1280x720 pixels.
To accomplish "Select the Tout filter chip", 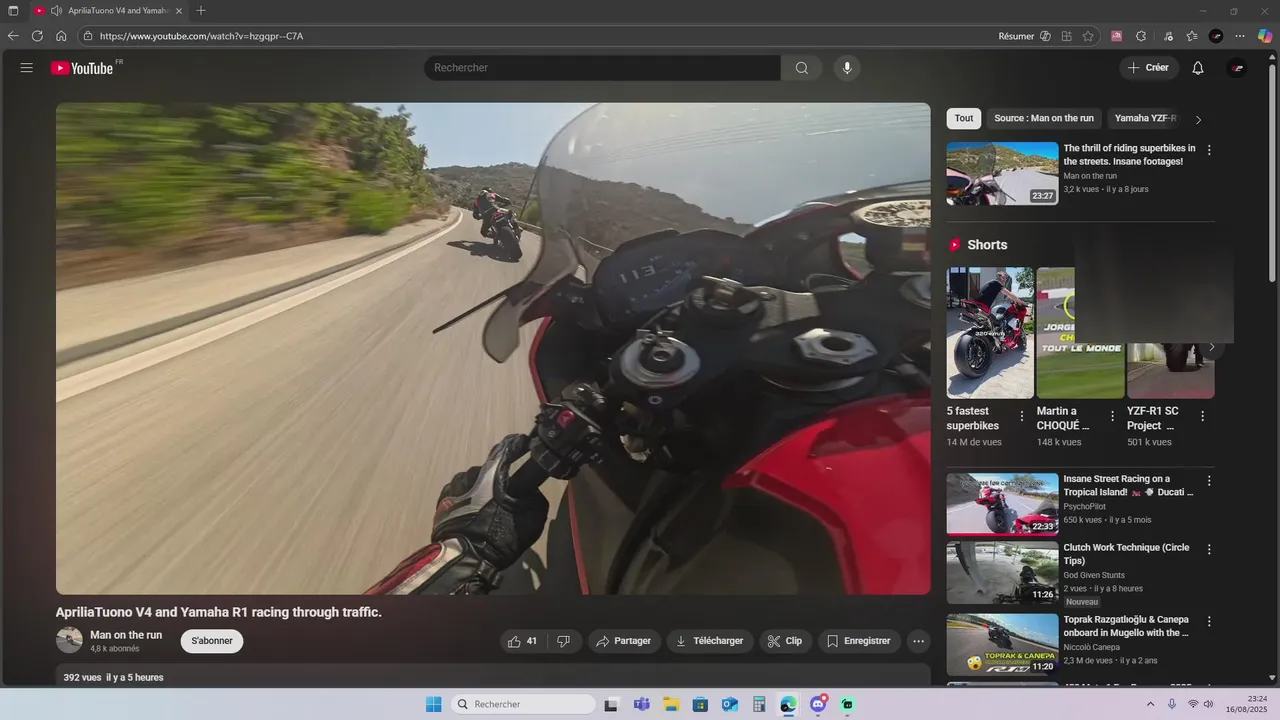I will pos(964,118).
